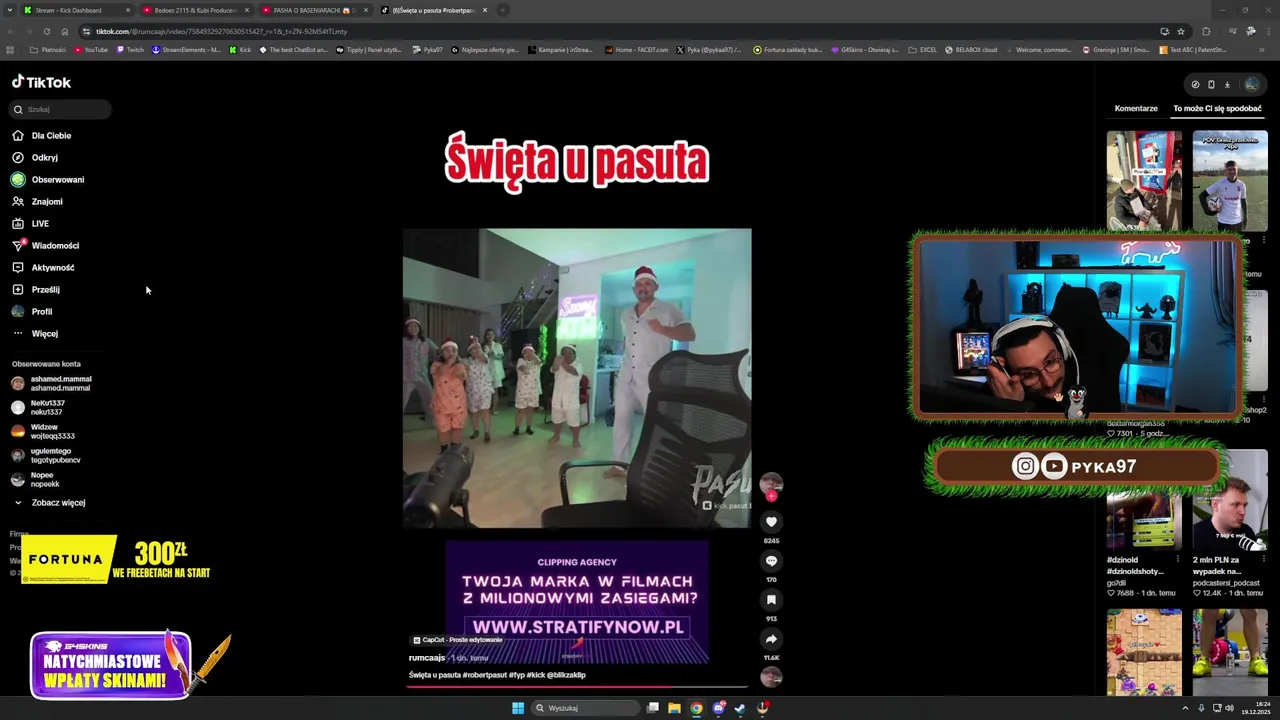
Task: Open the Dla Ciebie feed
Action: pos(51,135)
